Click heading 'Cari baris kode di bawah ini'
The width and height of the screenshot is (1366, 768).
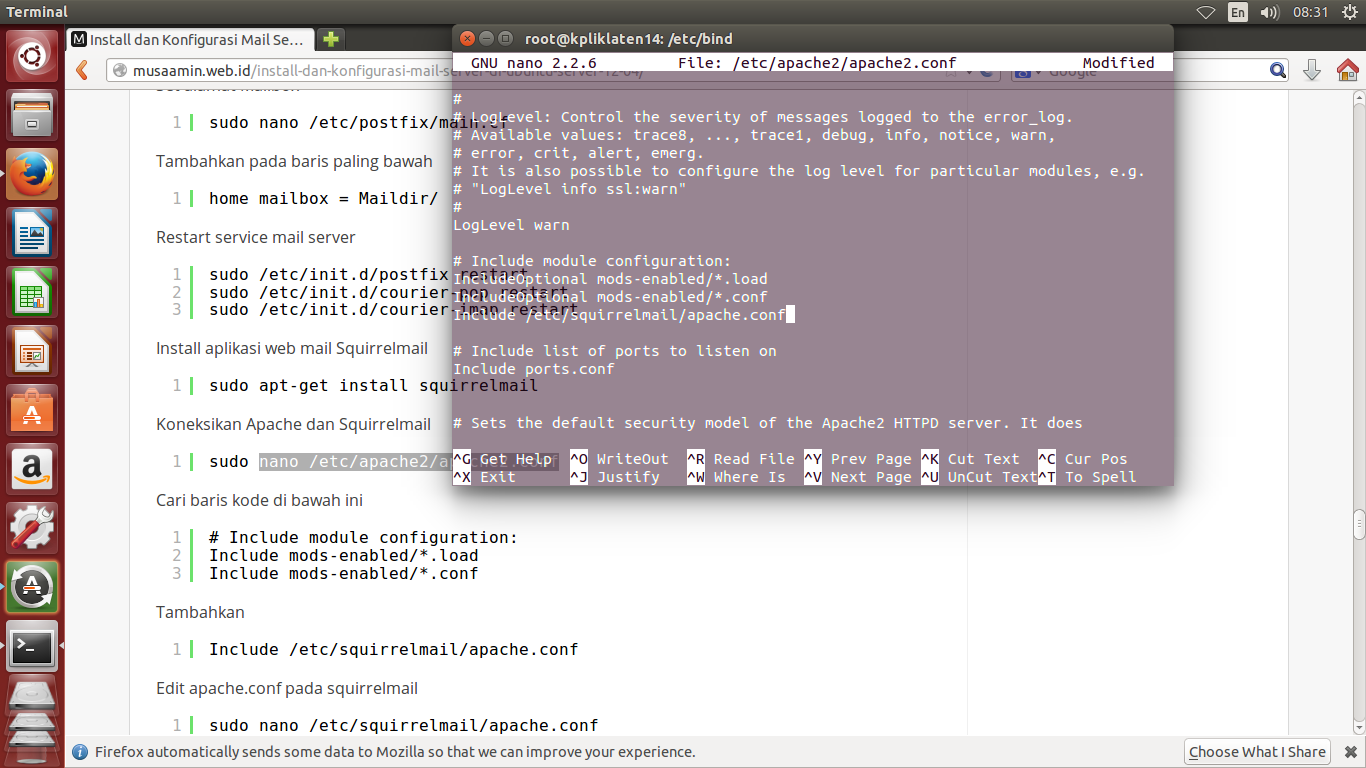click(x=259, y=499)
